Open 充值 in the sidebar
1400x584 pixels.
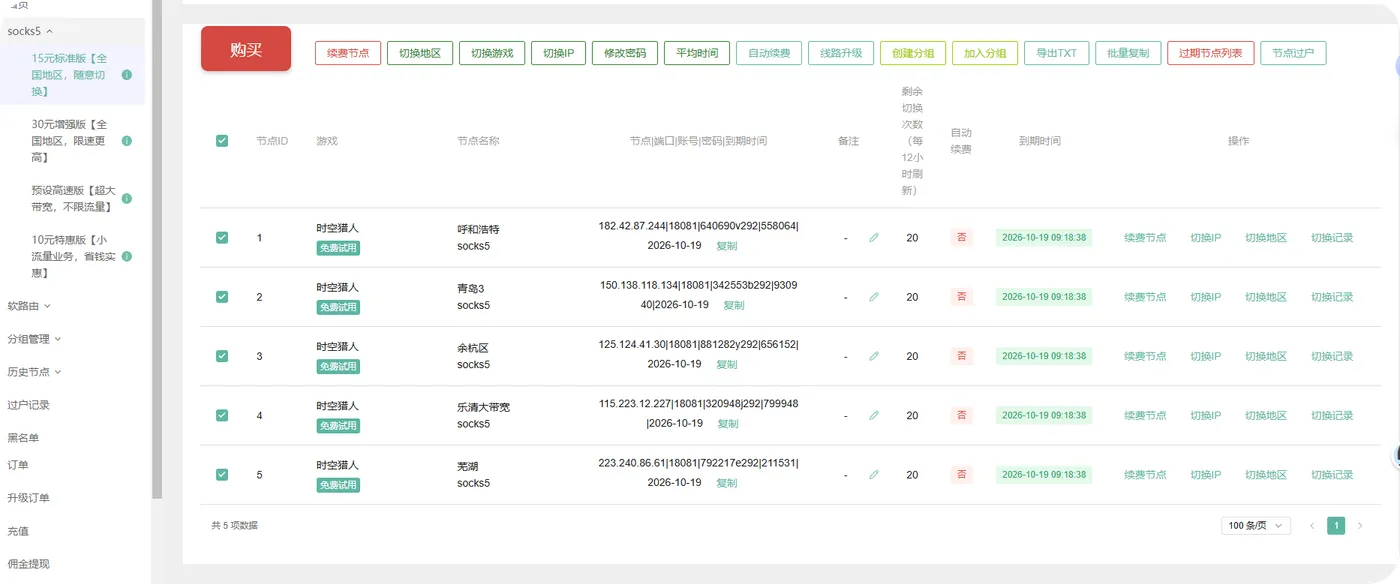click(18, 531)
